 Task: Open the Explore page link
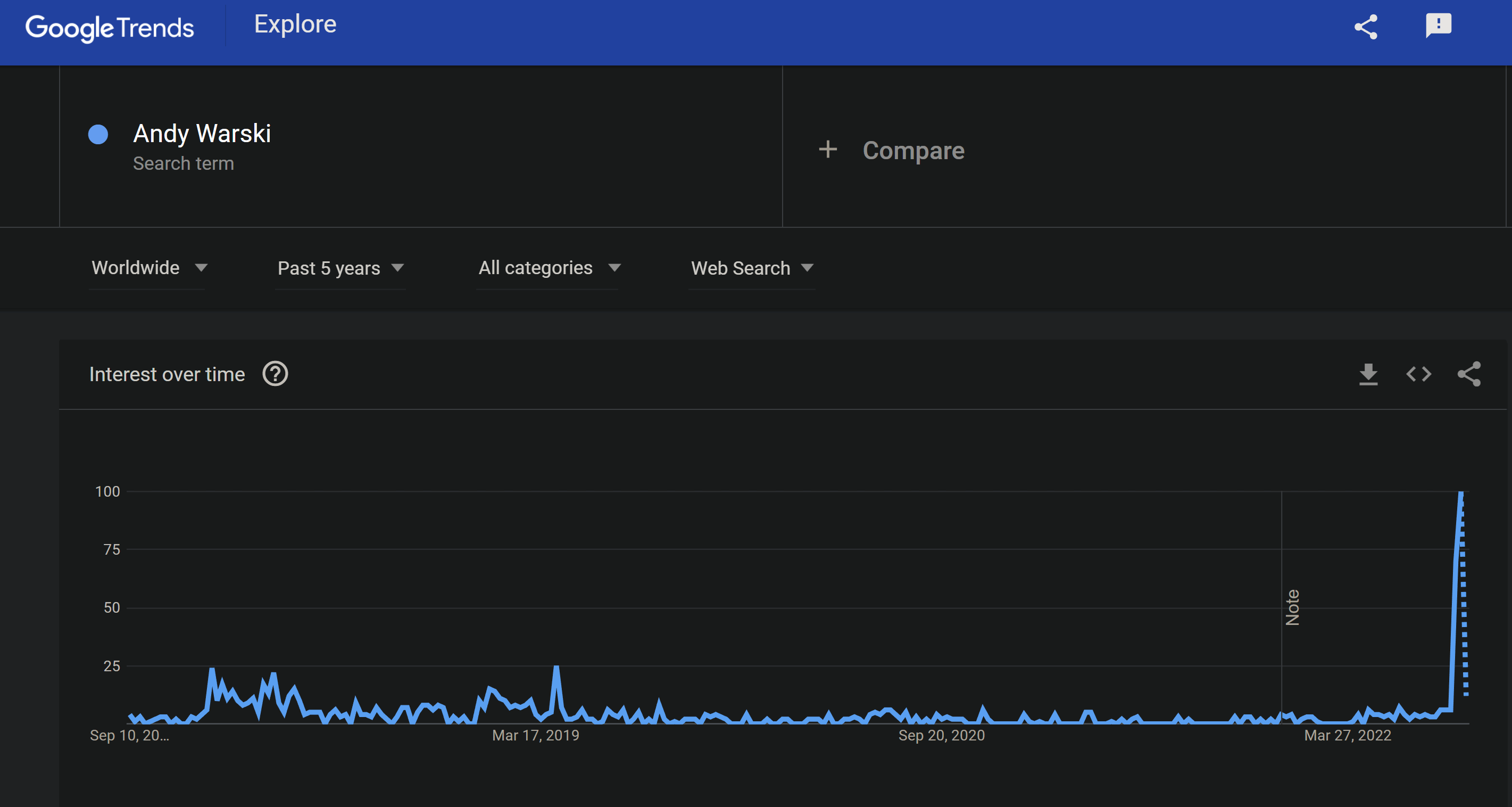point(295,24)
